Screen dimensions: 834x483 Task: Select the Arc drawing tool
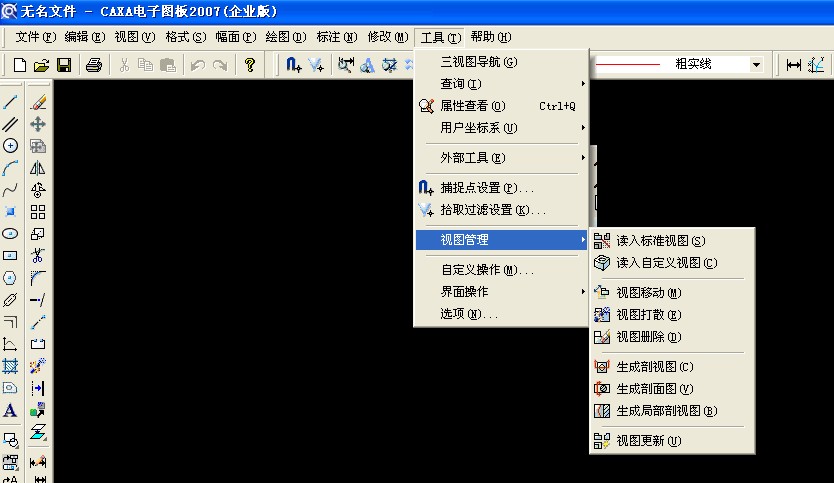click(x=10, y=168)
